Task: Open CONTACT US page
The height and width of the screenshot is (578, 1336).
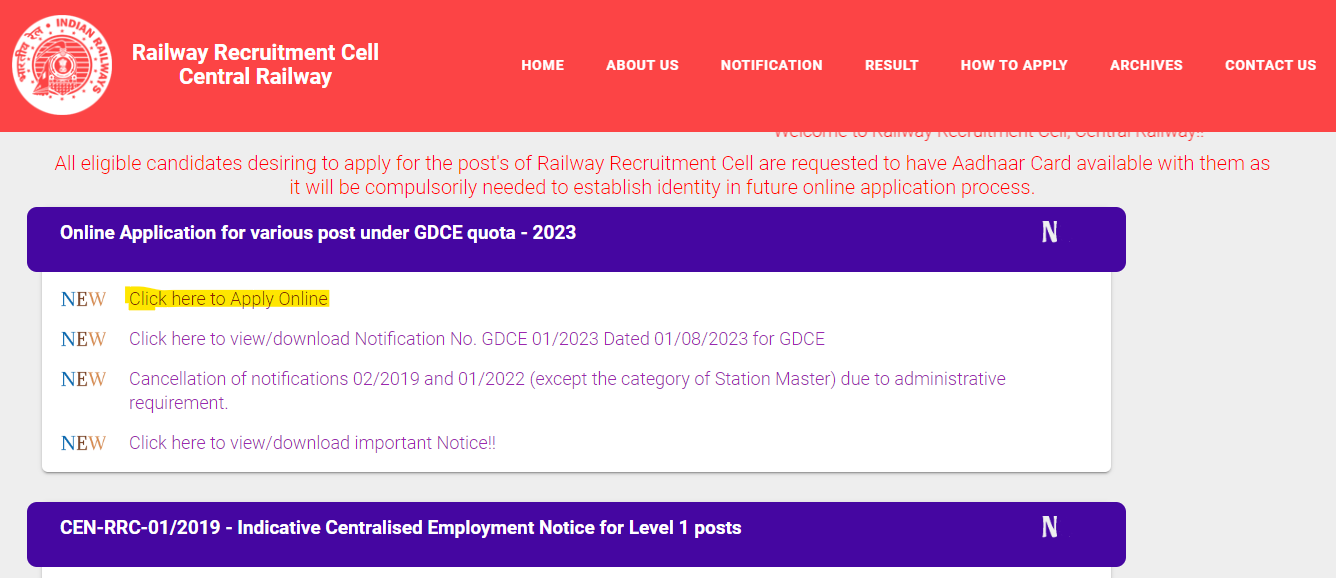Action: click(x=1270, y=65)
